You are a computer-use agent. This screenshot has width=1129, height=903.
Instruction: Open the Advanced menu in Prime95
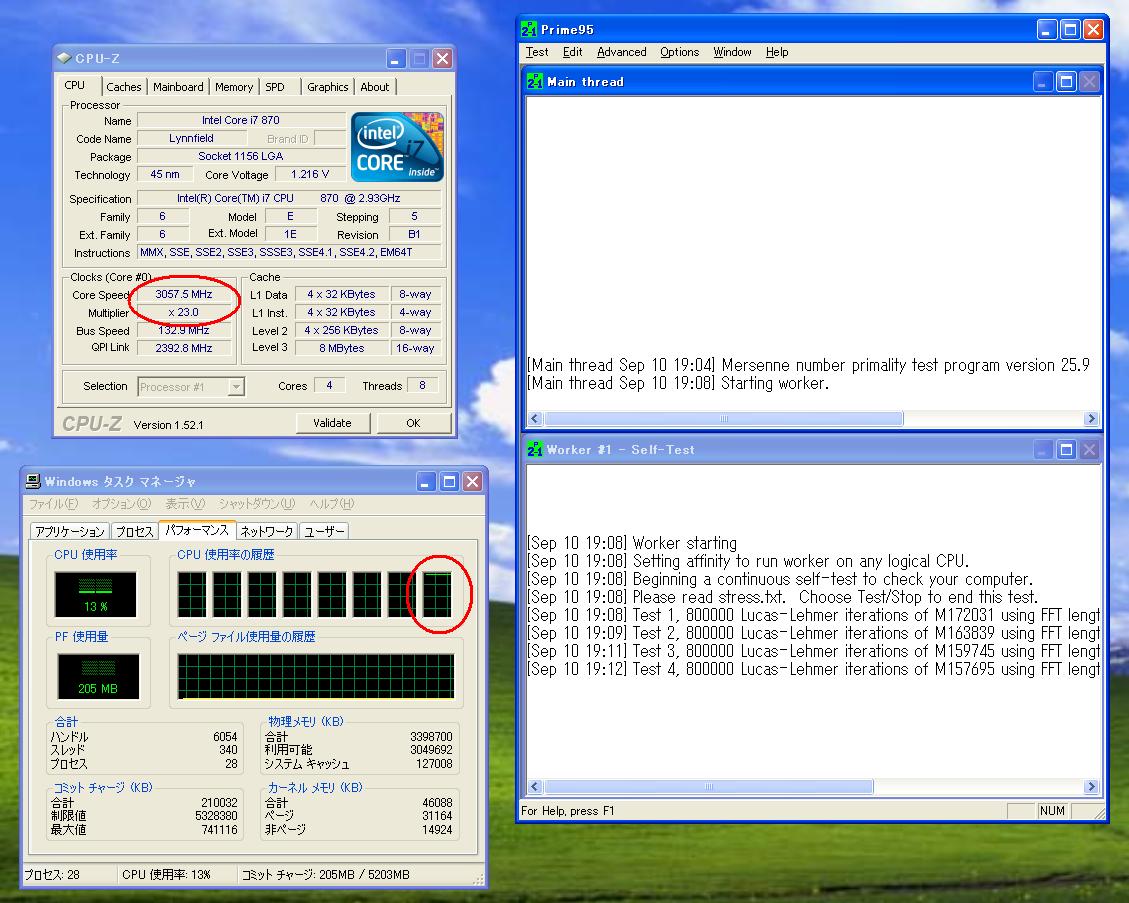click(x=621, y=52)
